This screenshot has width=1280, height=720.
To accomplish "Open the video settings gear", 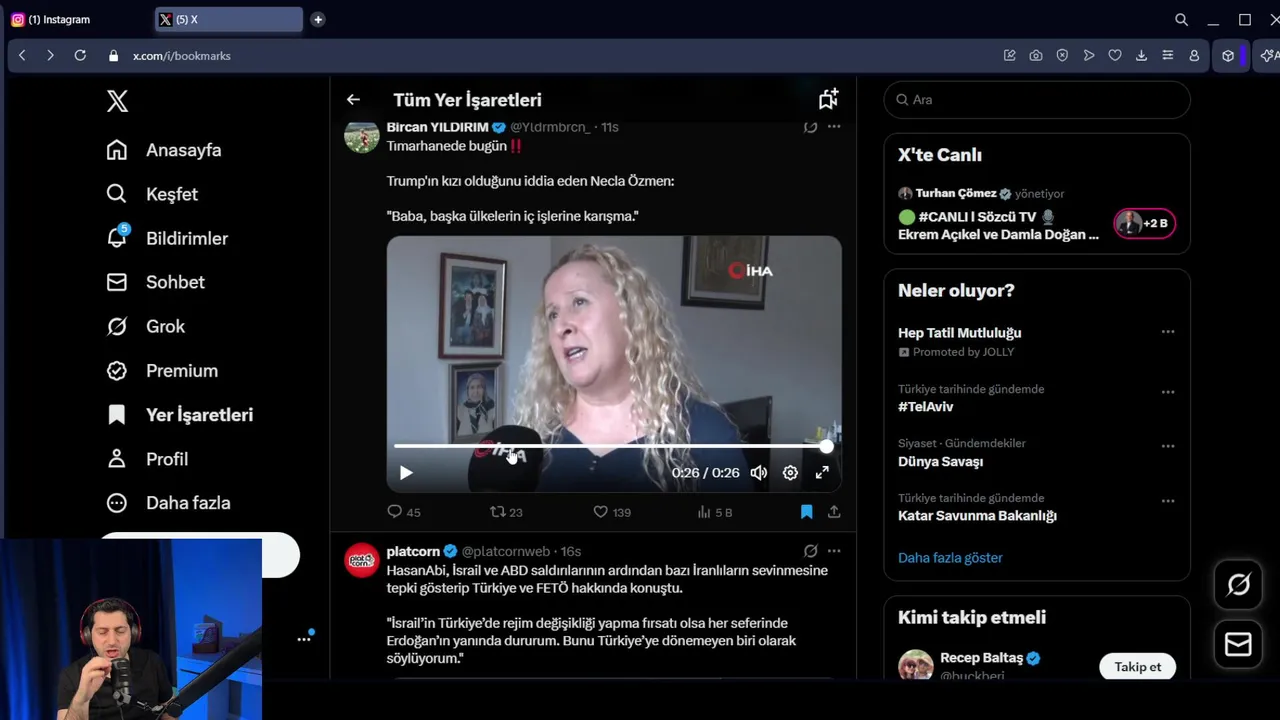I will click(790, 473).
